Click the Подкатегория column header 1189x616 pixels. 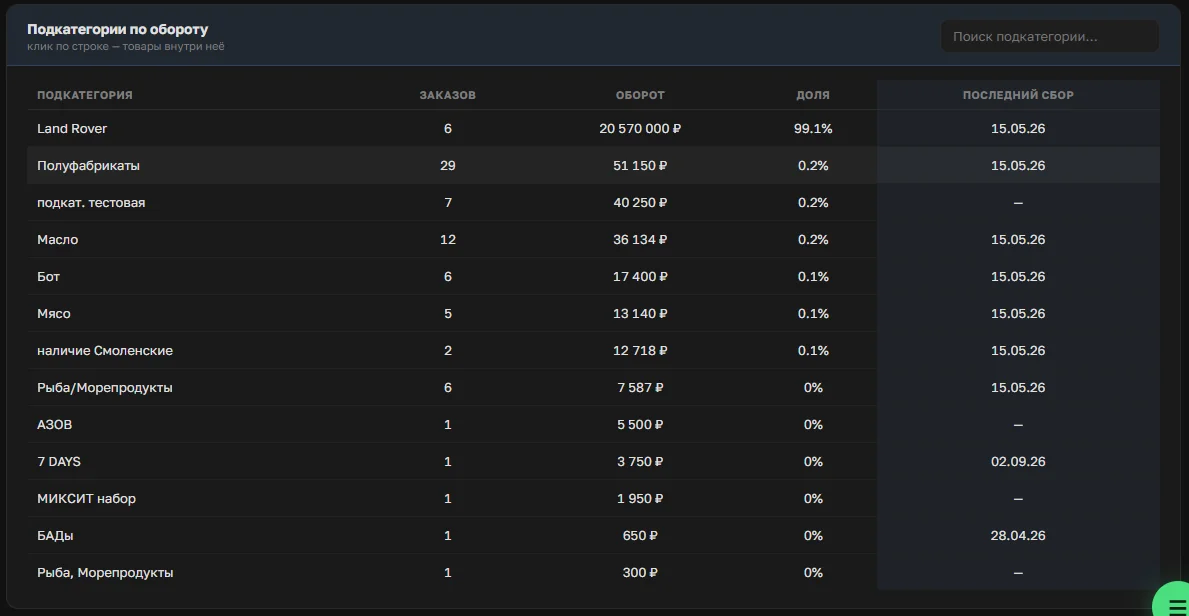click(x=85, y=95)
